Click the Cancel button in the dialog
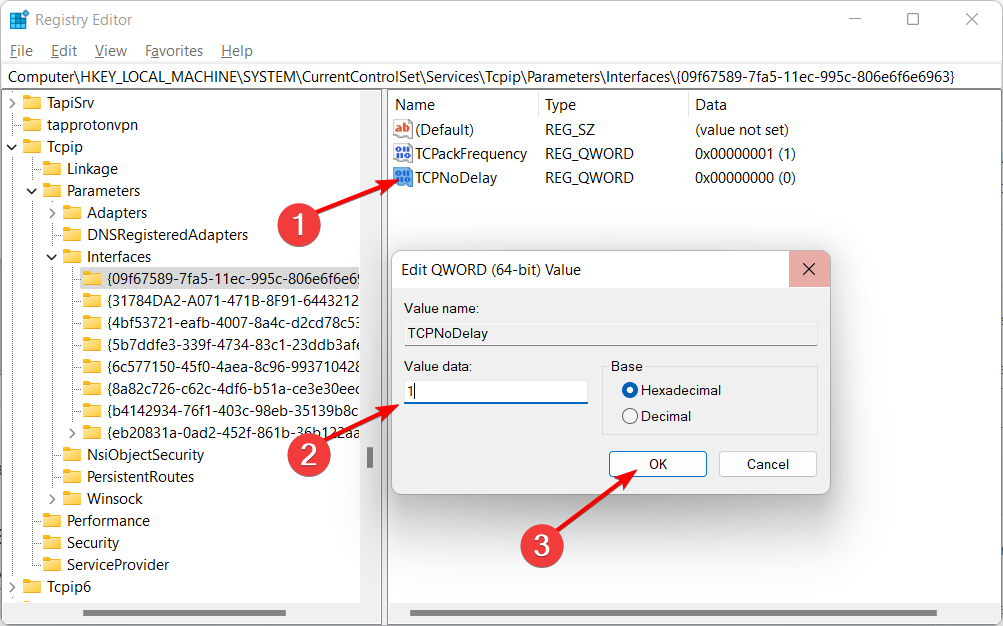Image resolution: width=1003 pixels, height=626 pixels. click(x=767, y=463)
